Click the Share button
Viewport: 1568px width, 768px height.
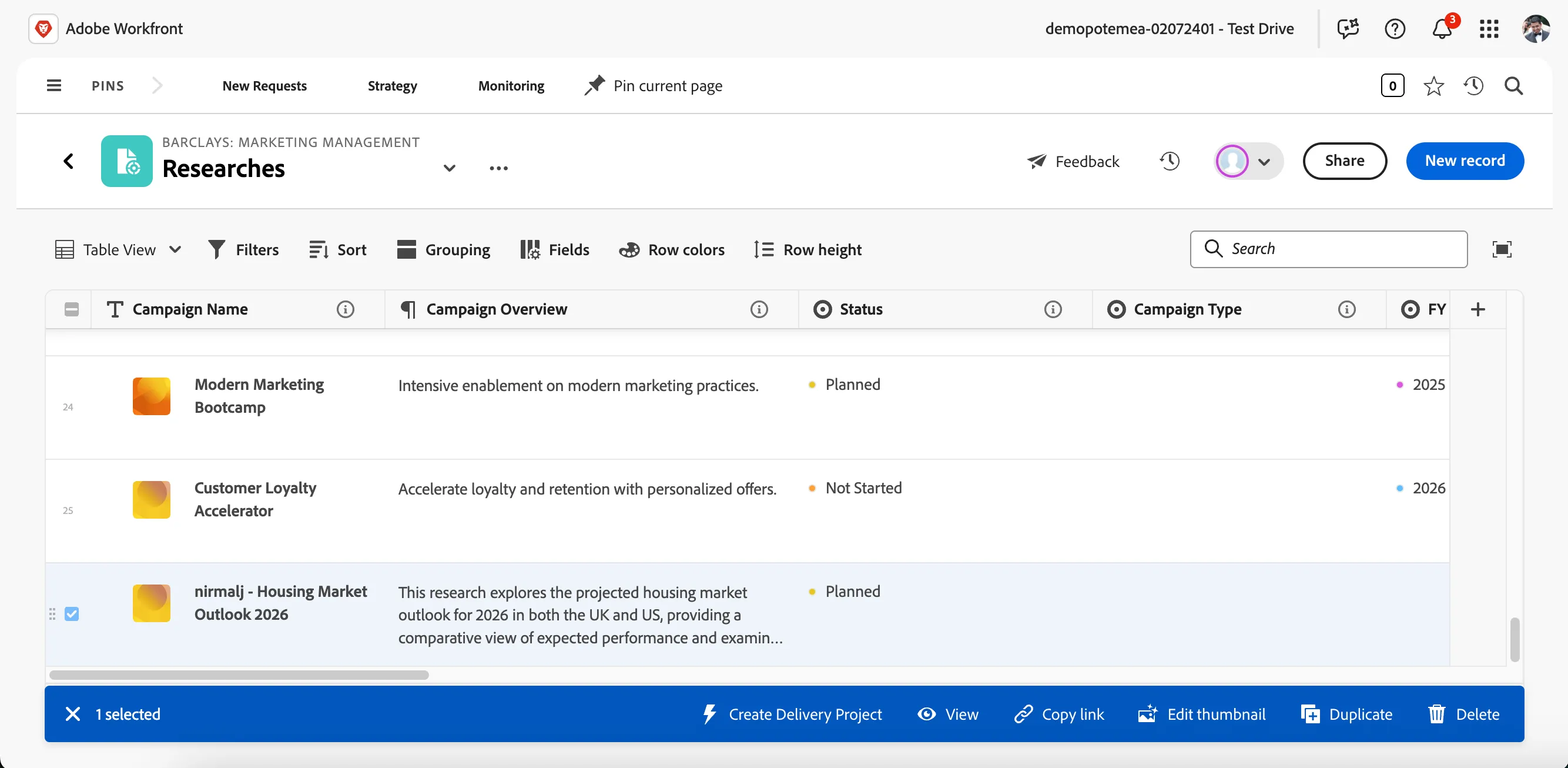pyautogui.click(x=1345, y=161)
